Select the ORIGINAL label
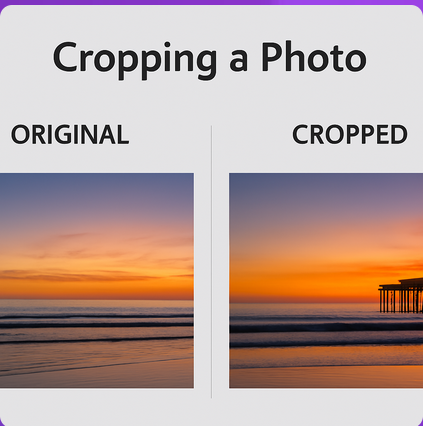 click(x=70, y=135)
